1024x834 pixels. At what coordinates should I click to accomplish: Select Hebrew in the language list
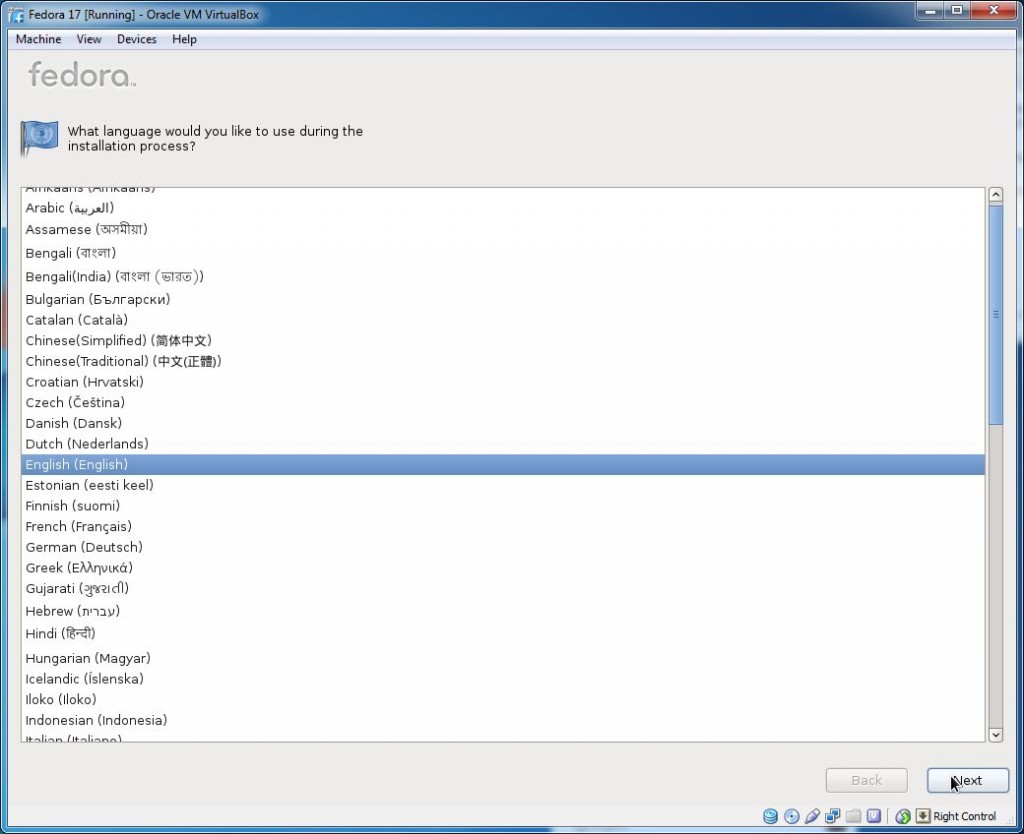[x=503, y=611]
